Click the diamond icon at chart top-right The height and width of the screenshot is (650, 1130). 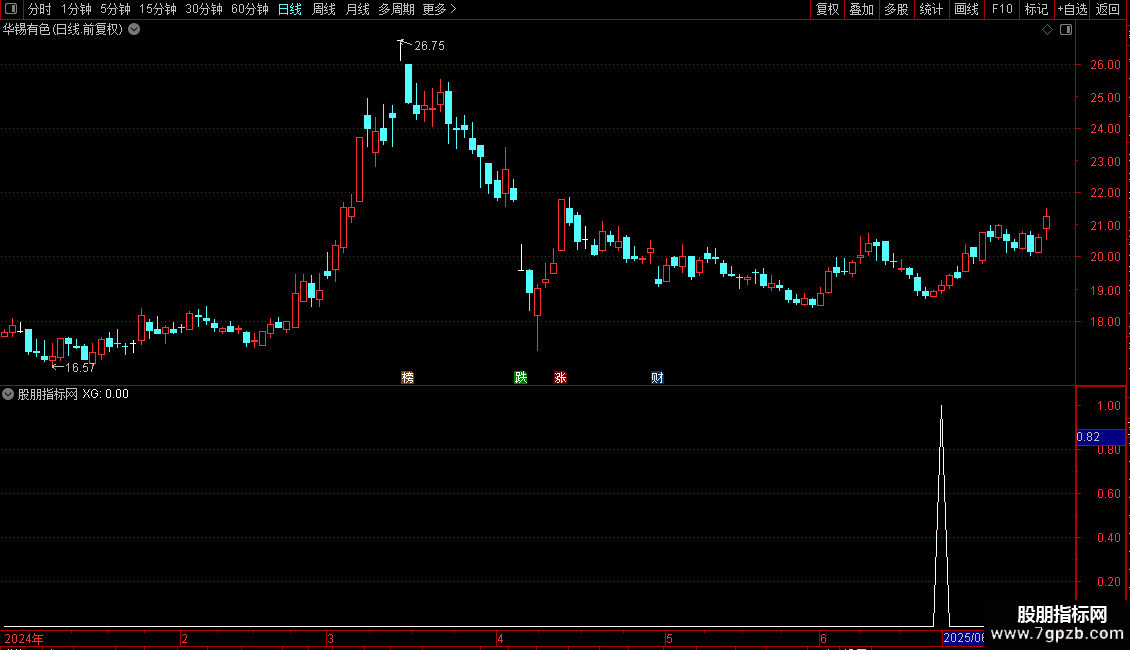[x=1048, y=30]
